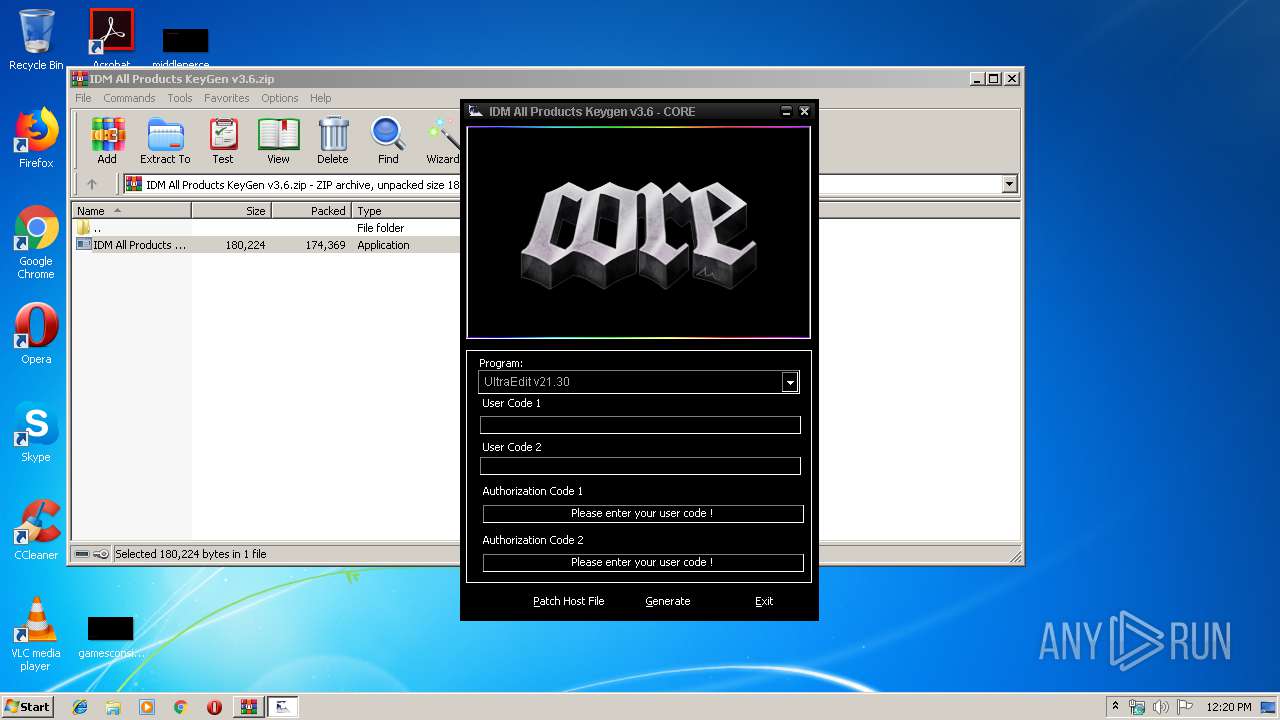Click the '174,369' packed cell
Image resolution: width=1280 pixels, height=720 pixels.
click(x=325, y=245)
